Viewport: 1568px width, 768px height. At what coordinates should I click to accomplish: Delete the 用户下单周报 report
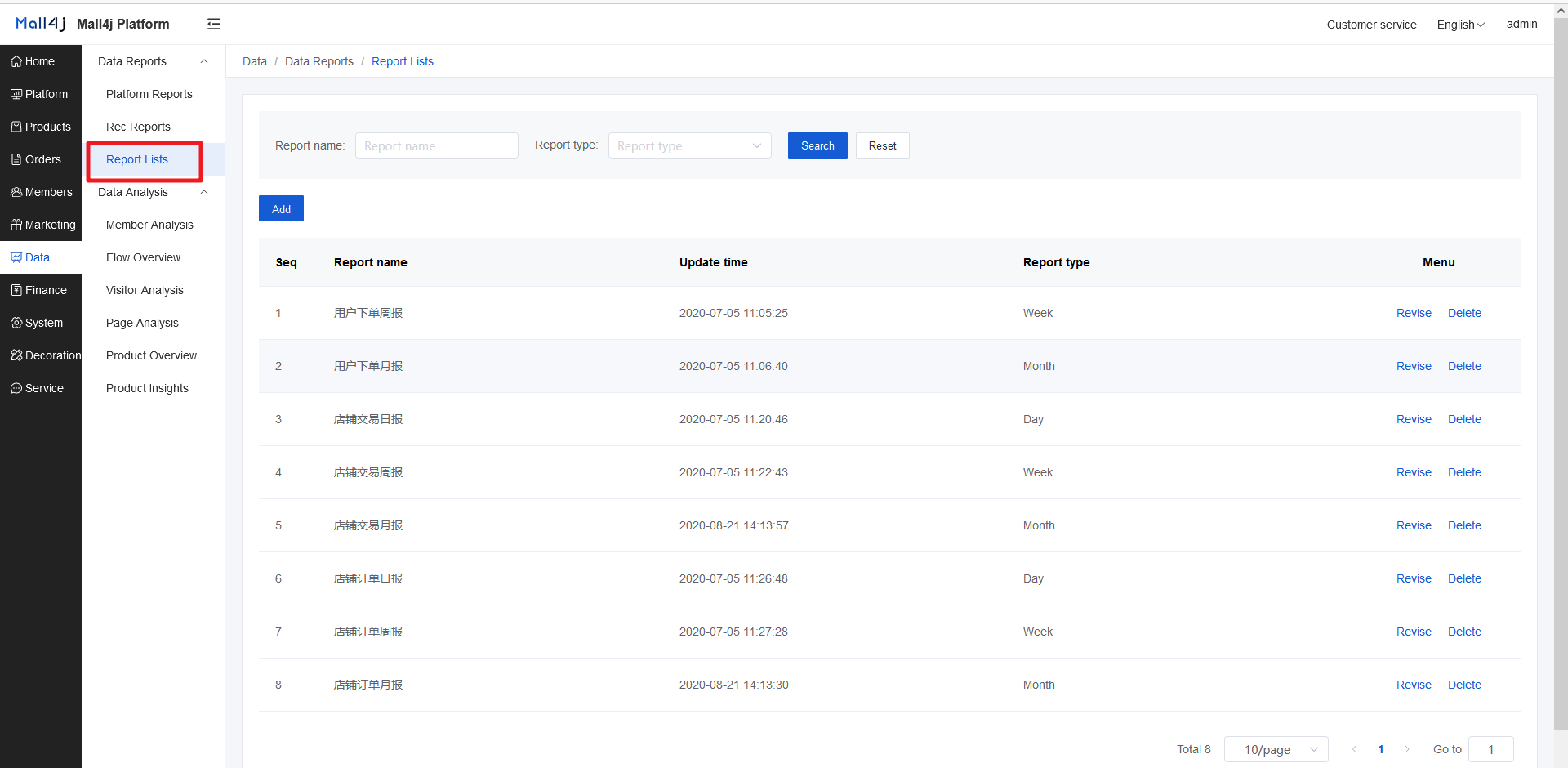pos(1464,313)
